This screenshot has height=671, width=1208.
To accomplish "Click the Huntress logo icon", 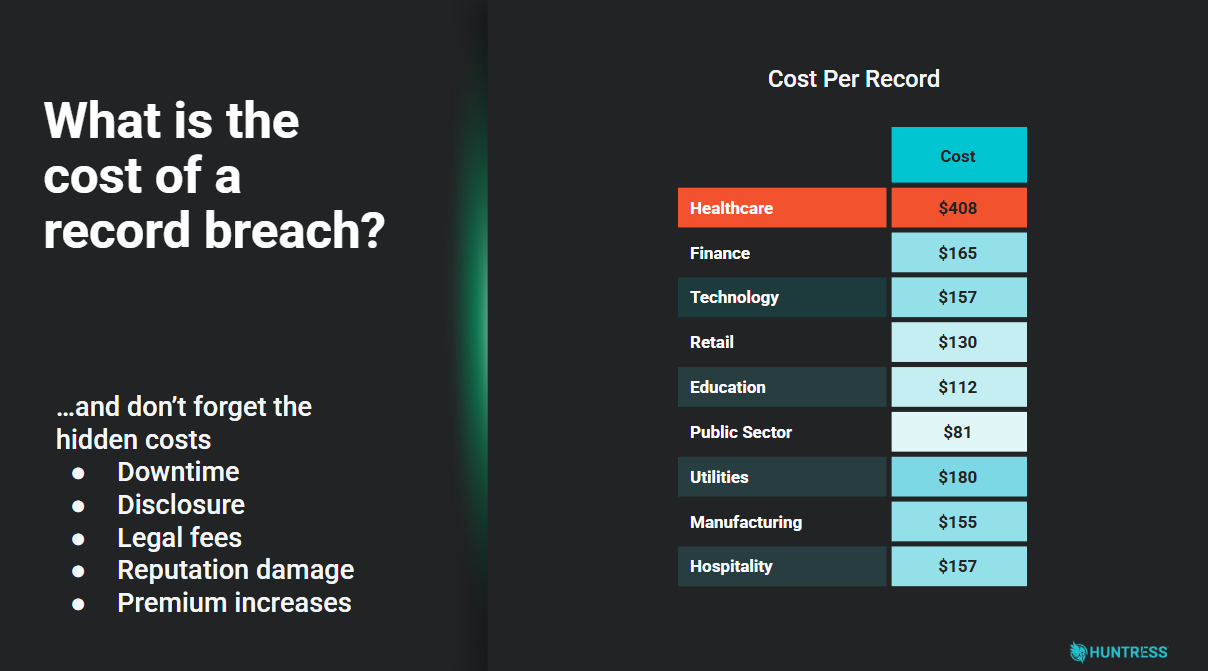I will tap(1078, 652).
